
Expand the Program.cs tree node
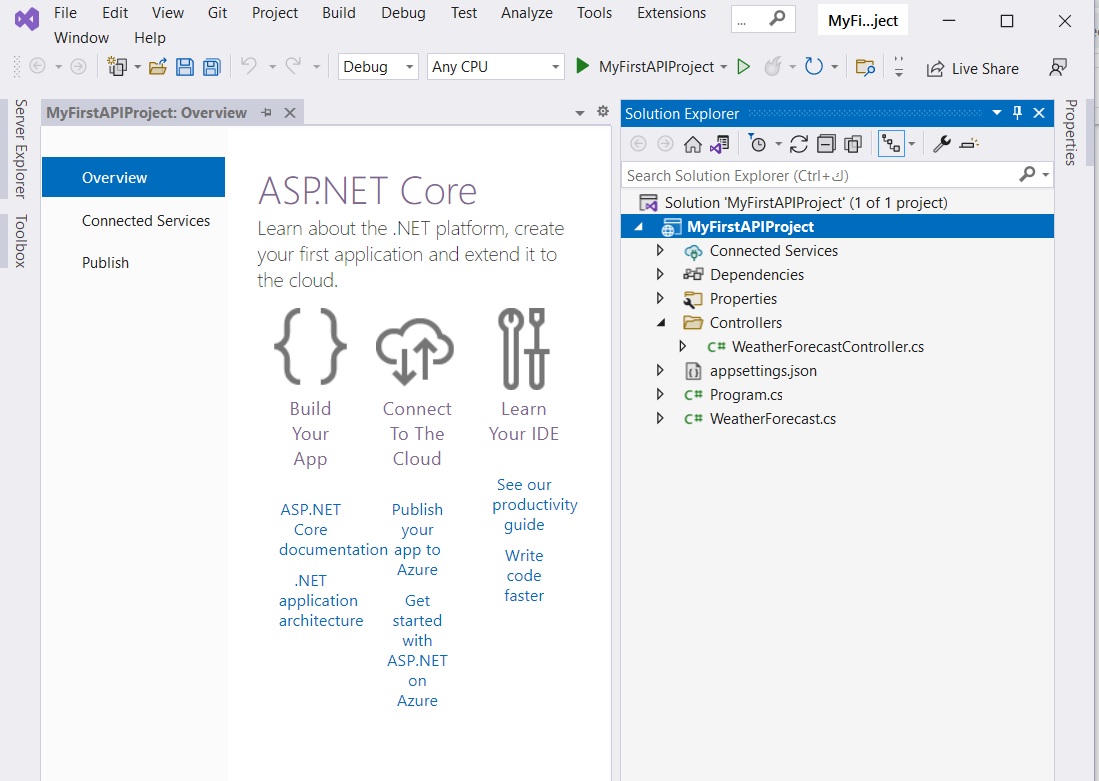[660, 394]
